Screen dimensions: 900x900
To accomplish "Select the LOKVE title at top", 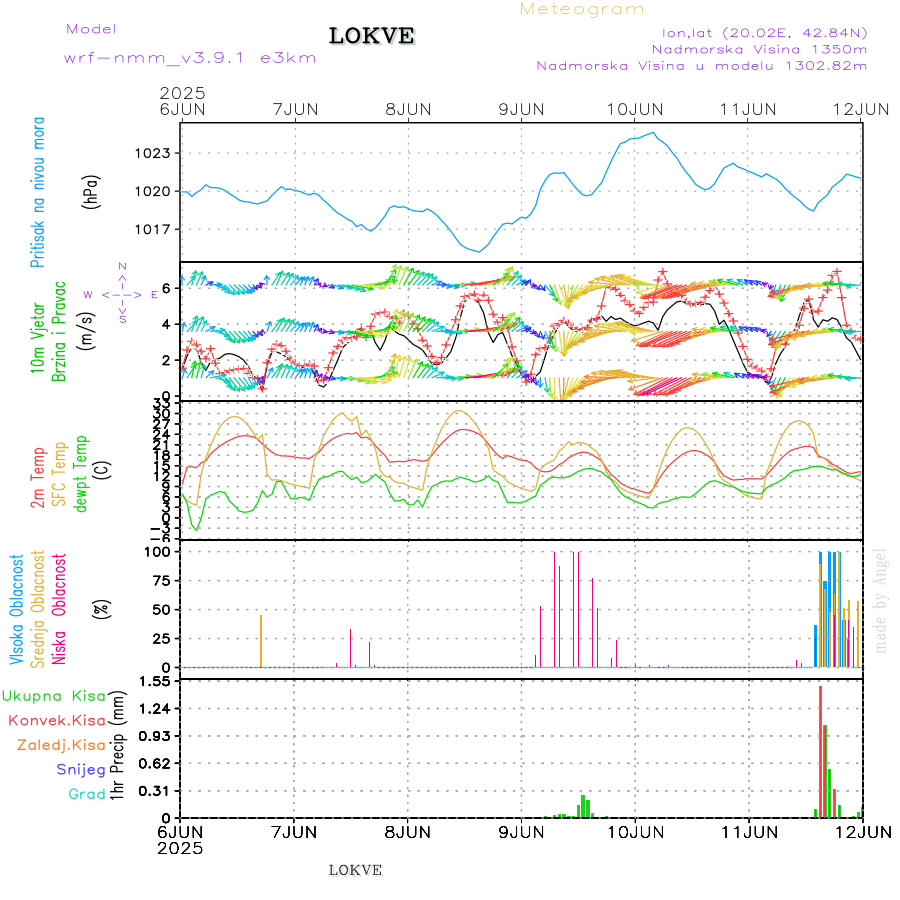I will click(x=372, y=37).
